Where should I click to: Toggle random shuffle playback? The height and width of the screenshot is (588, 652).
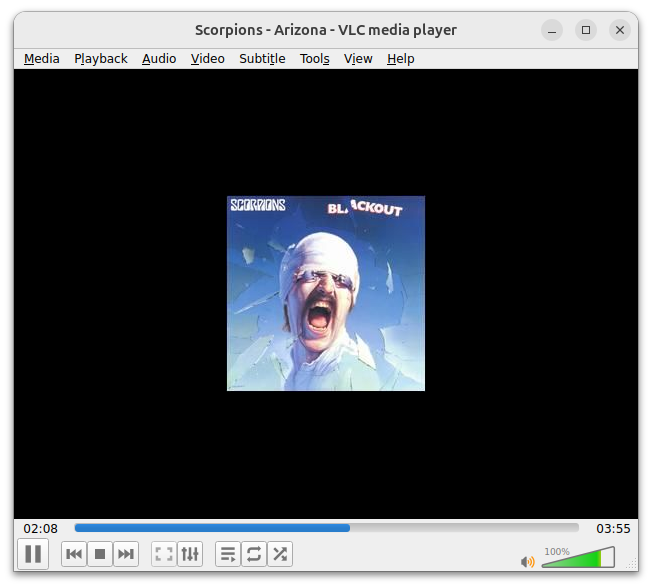click(x=280, y=554)
